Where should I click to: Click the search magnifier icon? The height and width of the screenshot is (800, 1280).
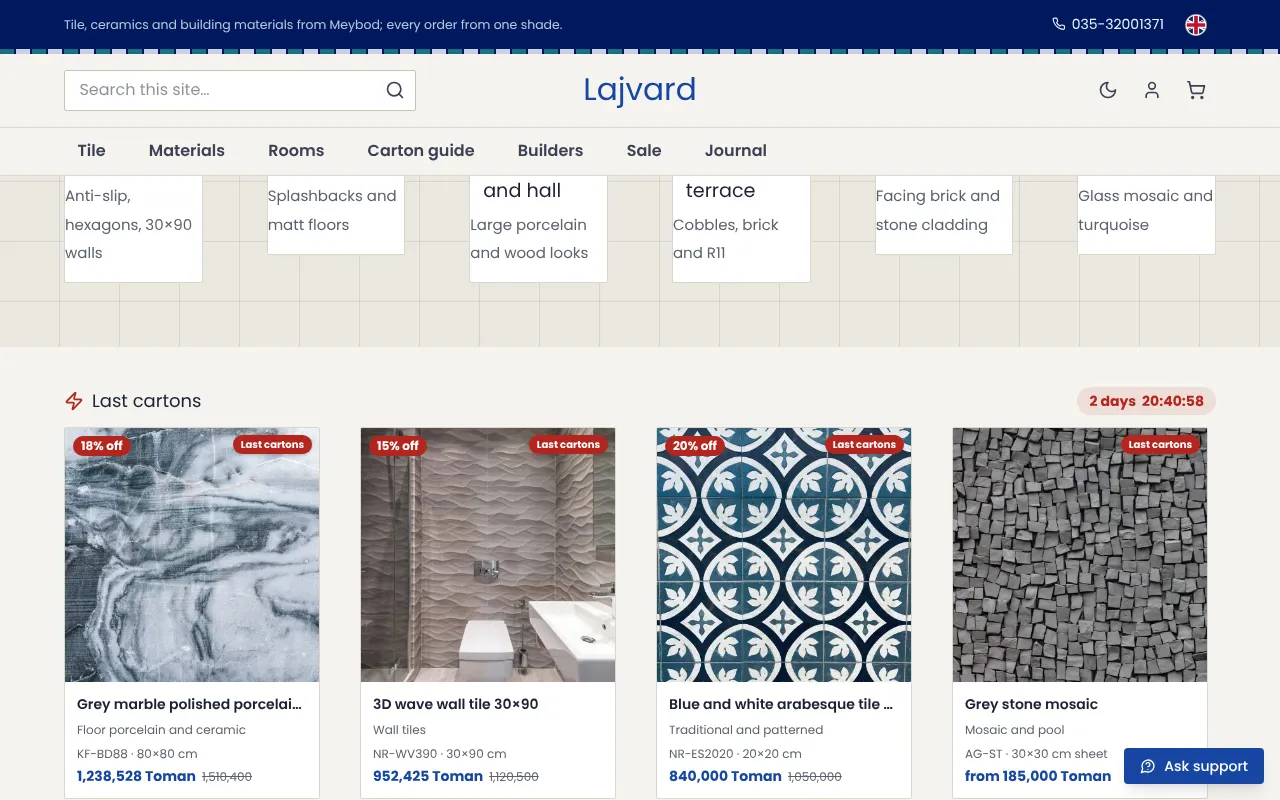pos(395,90)
